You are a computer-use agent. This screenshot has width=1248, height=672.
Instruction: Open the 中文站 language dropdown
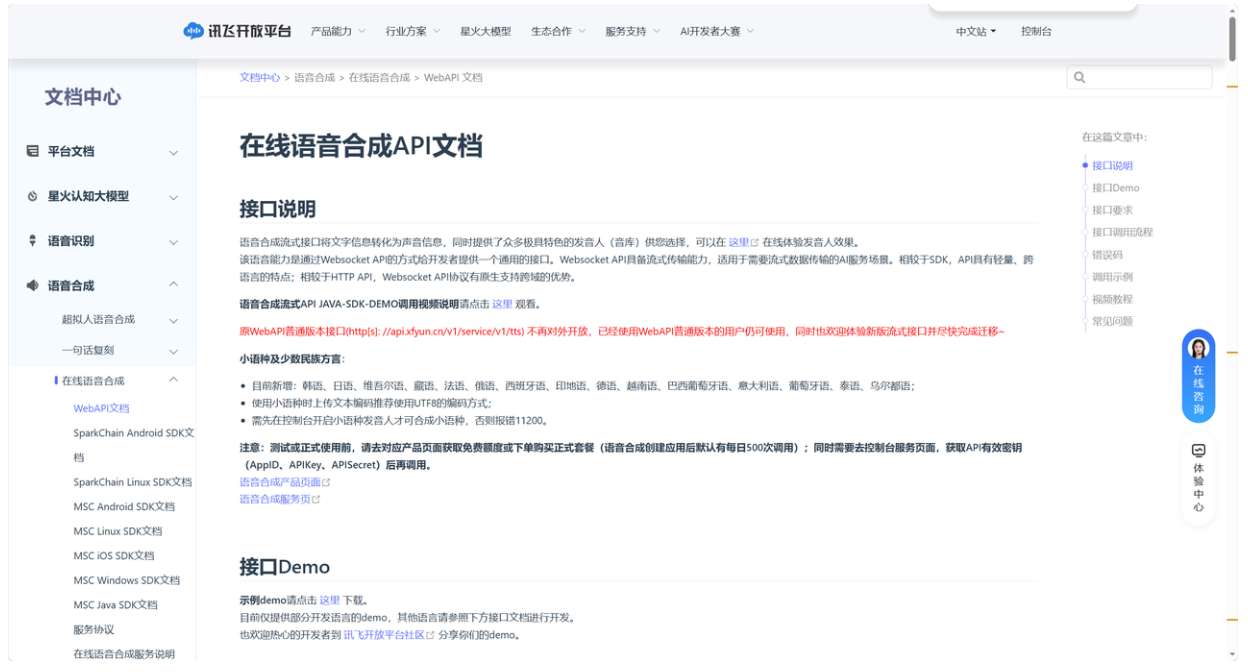(x=975, y=31)
